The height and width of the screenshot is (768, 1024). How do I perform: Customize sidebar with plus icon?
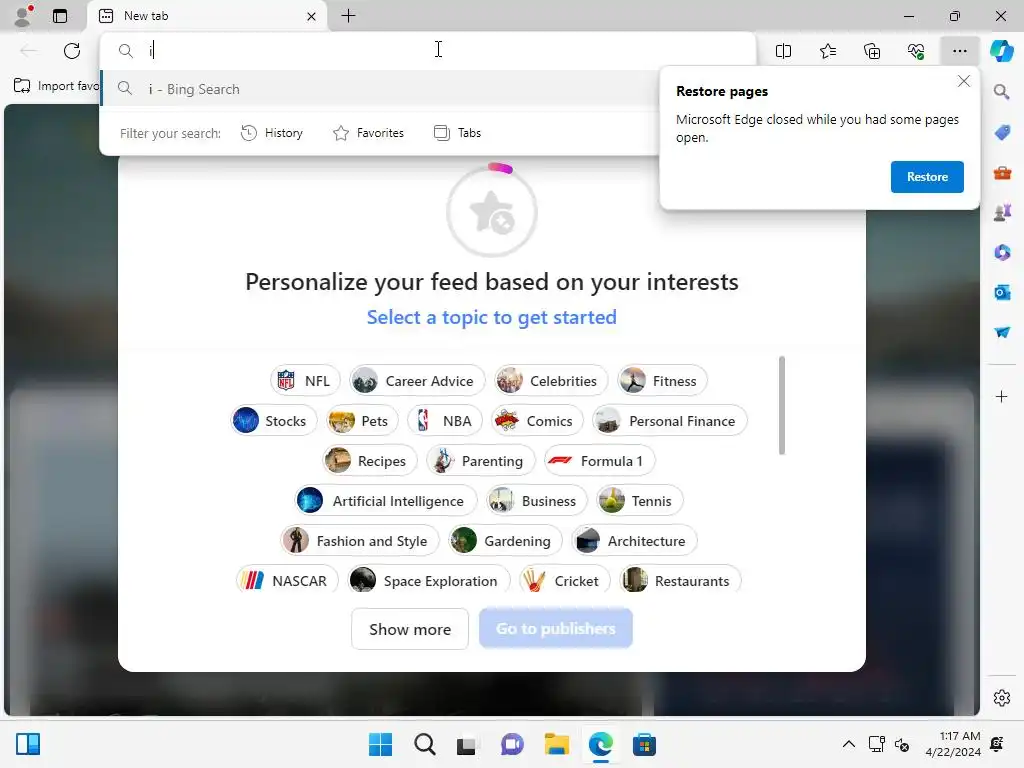[x=1001, y=396]
